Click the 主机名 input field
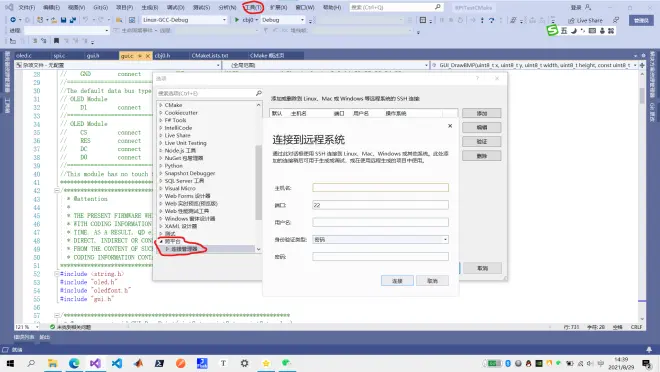660x372 pixels. 381,188
